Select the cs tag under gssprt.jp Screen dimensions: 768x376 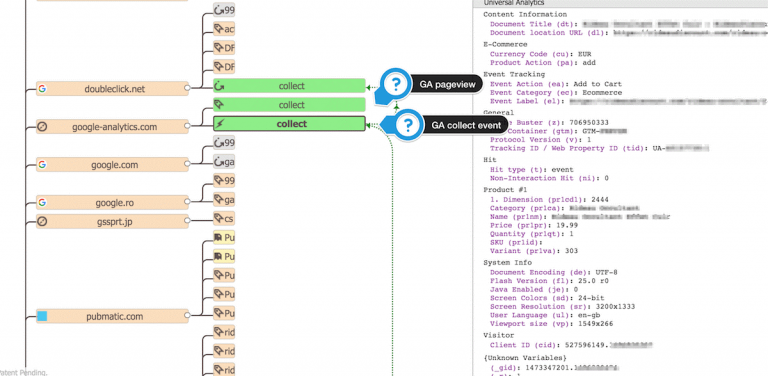pos(224,218)
